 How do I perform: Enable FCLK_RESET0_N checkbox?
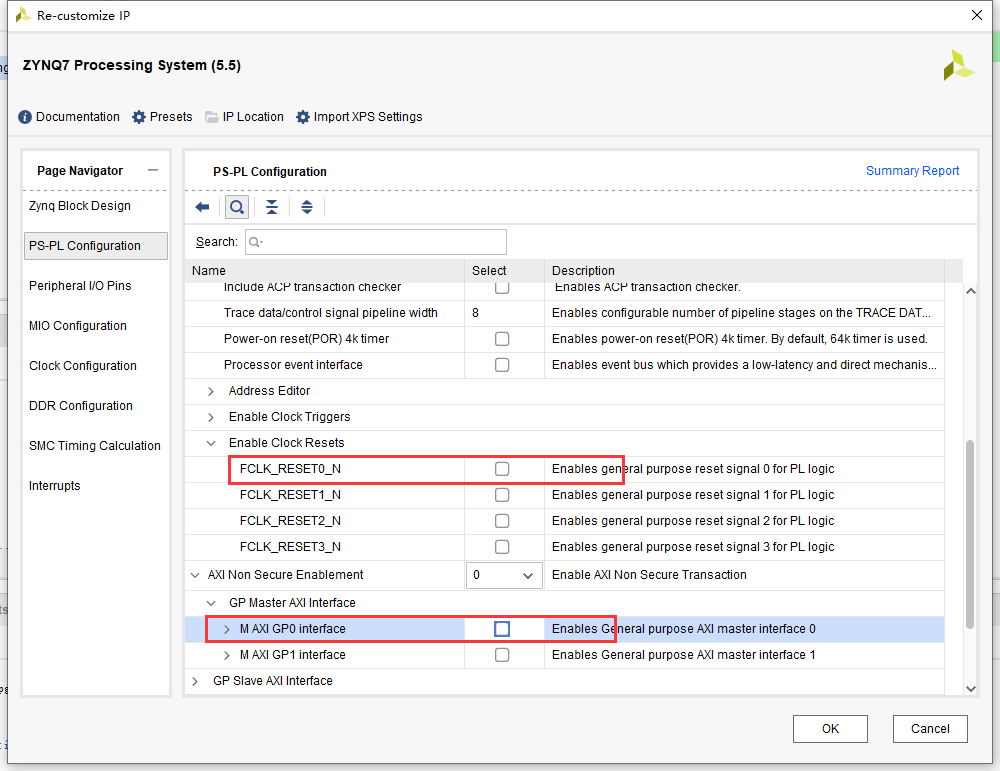(502, 469)
